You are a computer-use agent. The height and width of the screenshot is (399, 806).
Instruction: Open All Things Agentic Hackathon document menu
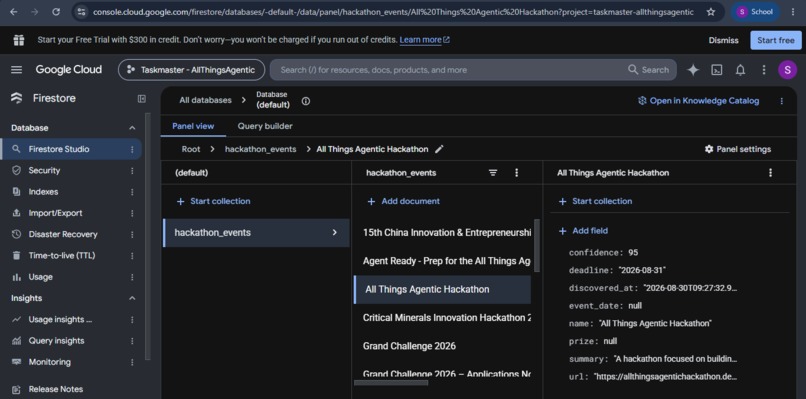click(x=770, y=173)
